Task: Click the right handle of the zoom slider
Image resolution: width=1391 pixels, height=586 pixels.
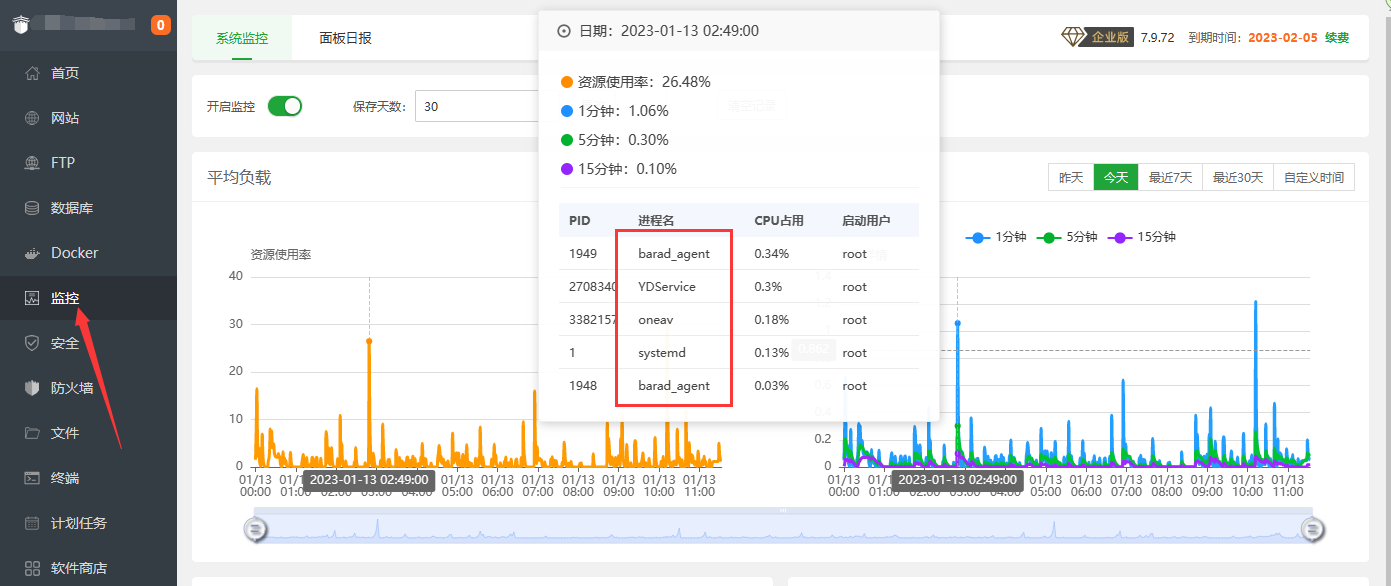Action: [1312, 530]
